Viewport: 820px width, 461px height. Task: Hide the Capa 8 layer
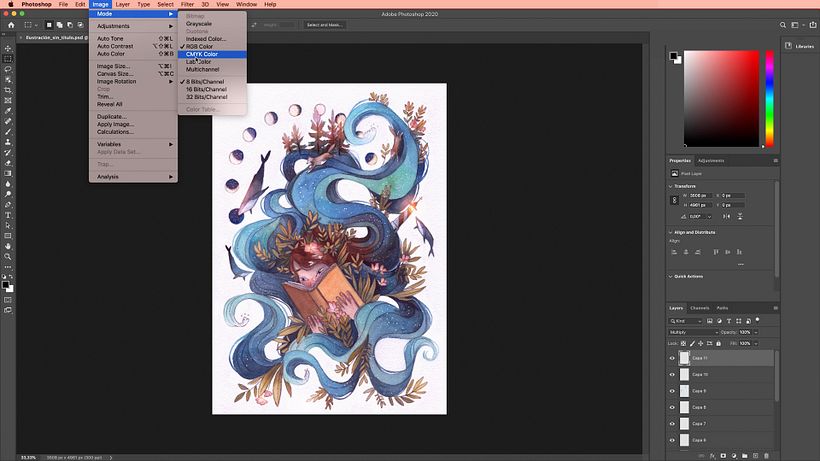(673, 407)
